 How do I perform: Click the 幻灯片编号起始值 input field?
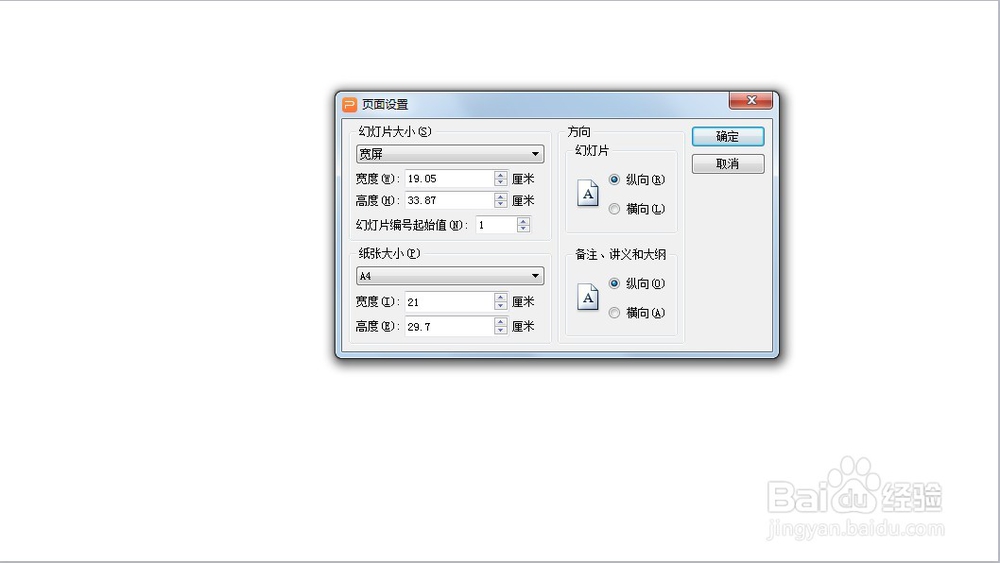pos(496,224)
